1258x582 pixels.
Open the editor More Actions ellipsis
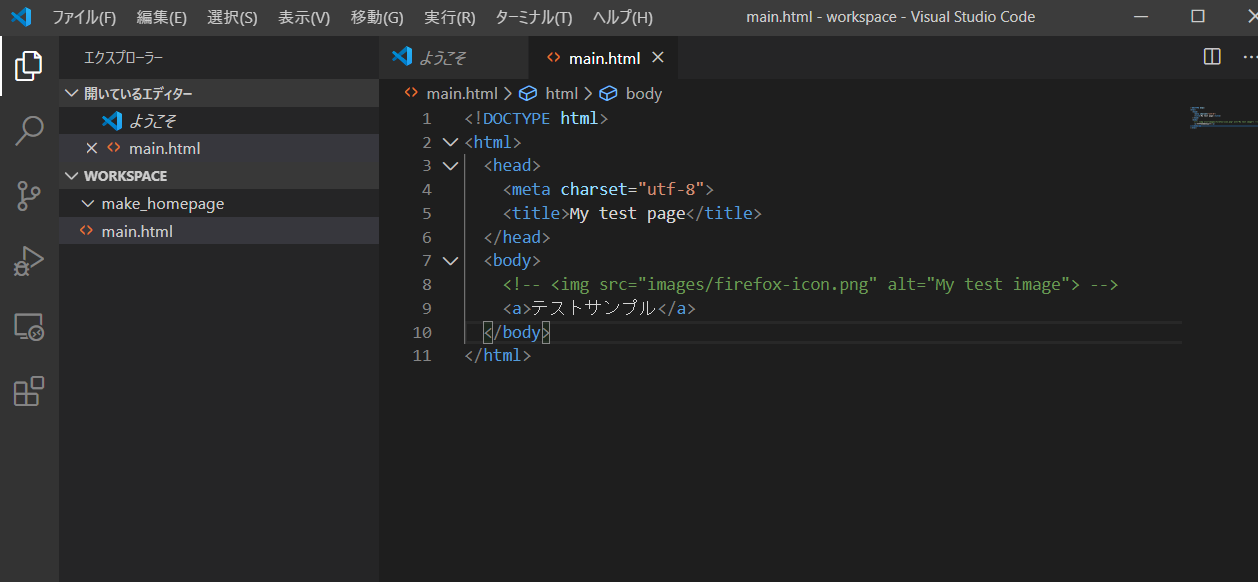(x=1248, y=57)
